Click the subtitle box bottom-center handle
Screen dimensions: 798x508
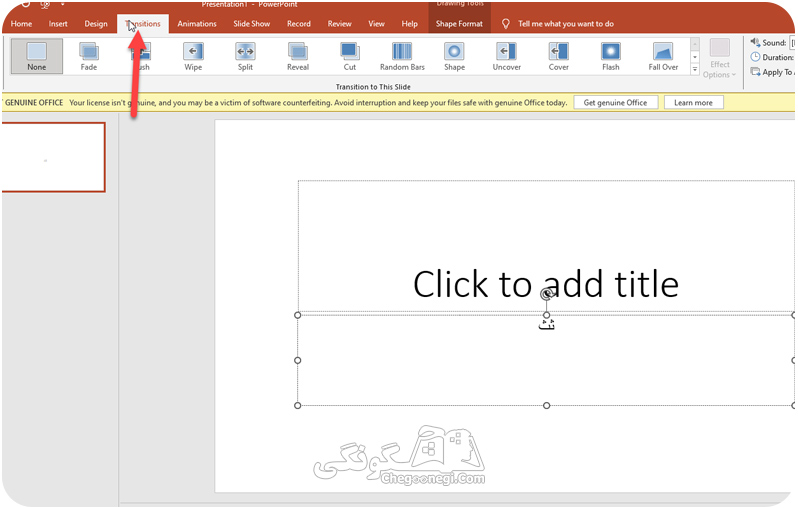pyautogui.click(x=546, y=405)
